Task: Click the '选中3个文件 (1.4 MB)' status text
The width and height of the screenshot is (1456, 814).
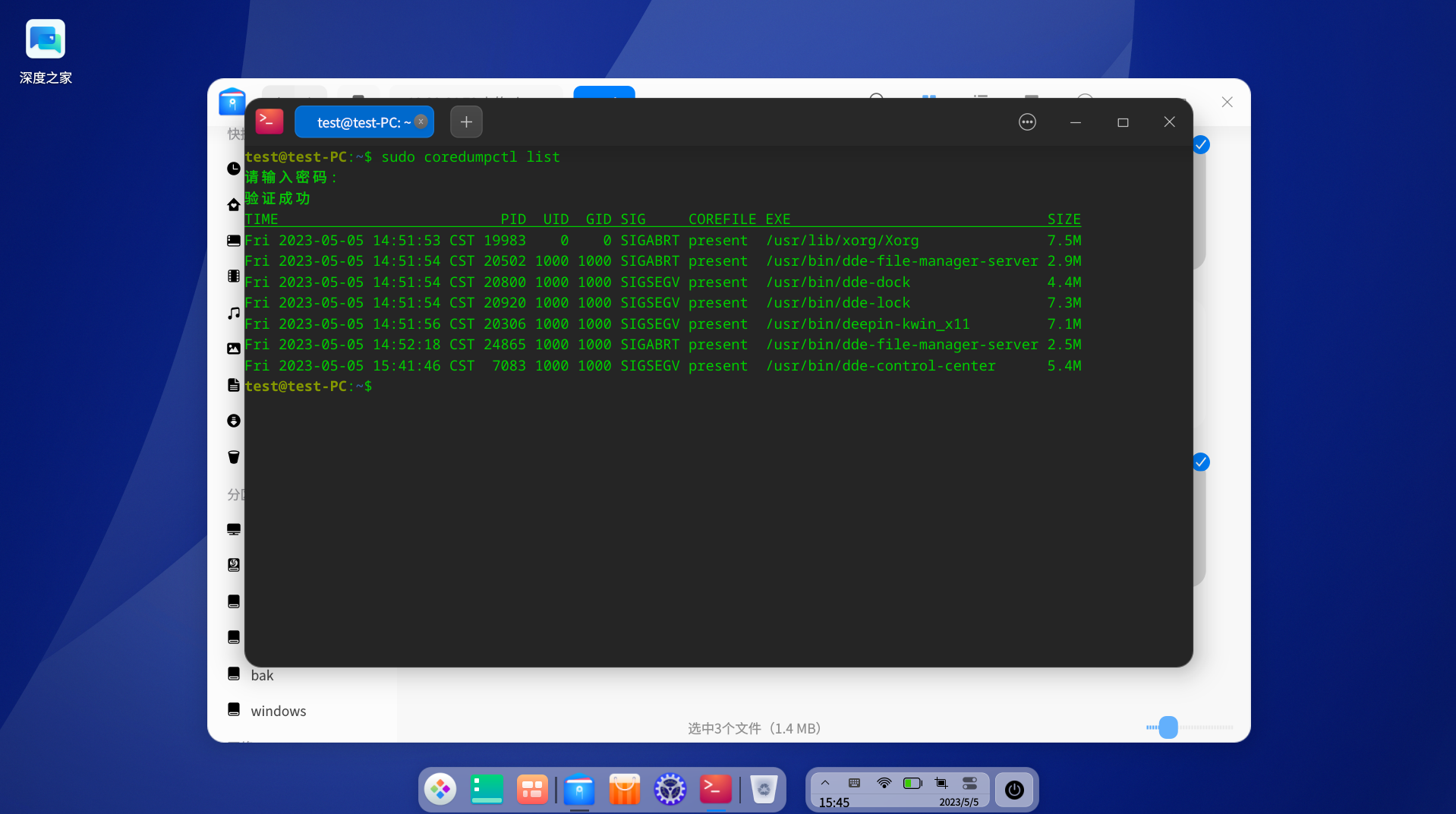Action: pos(755,728)
